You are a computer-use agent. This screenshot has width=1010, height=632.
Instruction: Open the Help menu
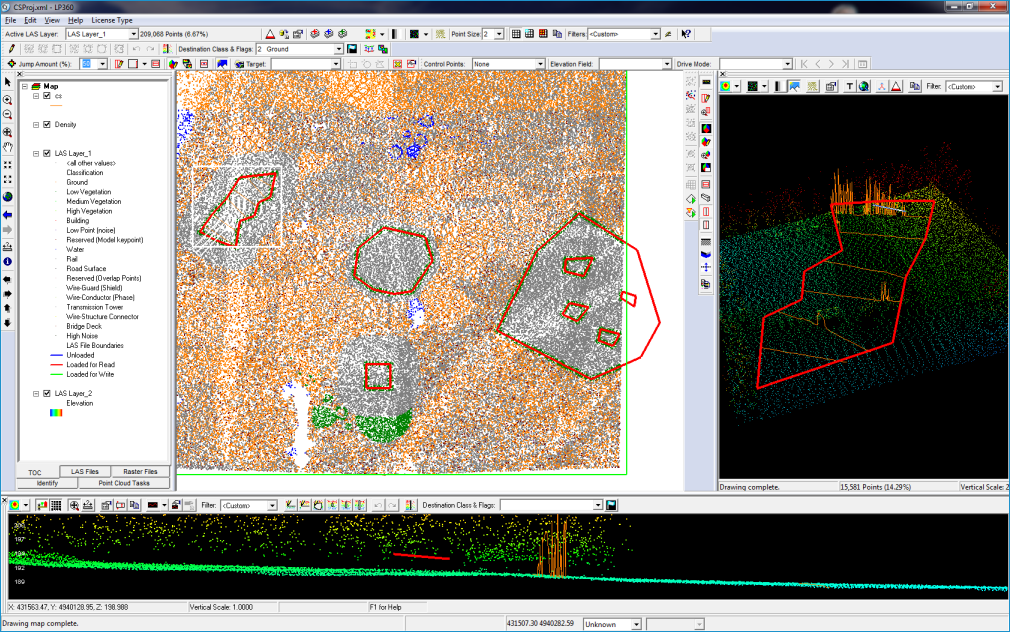[x=75, y=20]
